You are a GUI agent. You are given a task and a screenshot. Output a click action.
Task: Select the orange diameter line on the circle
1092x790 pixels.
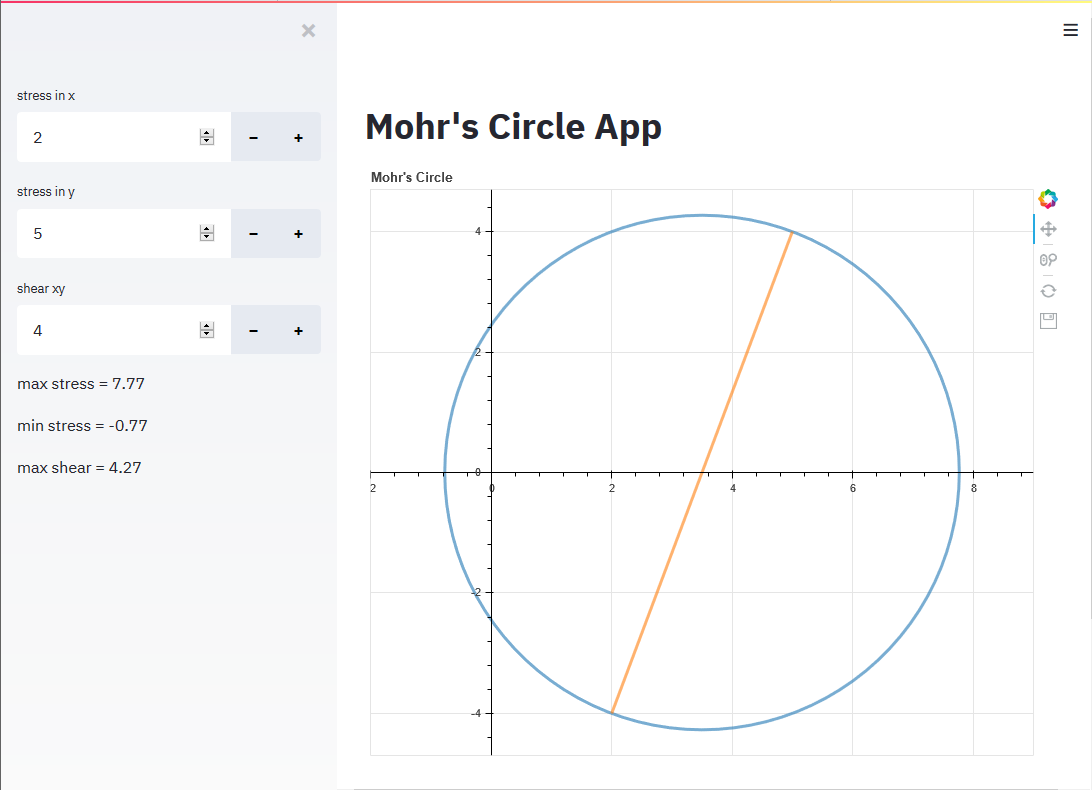pos(700,470)
